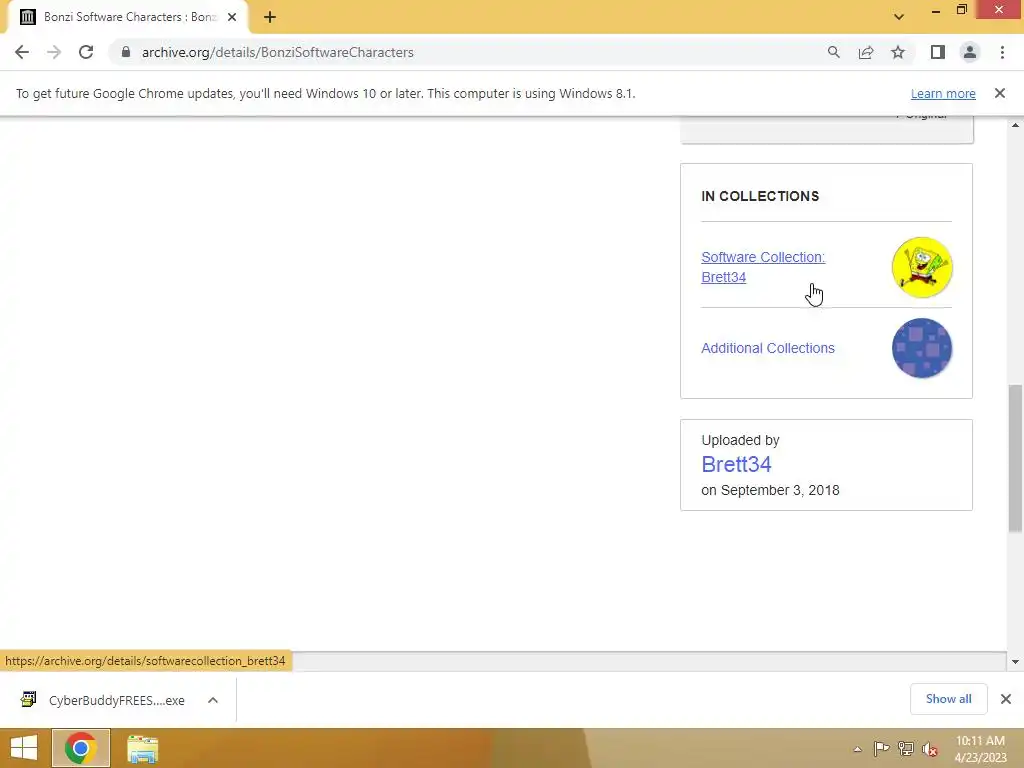The image size is (1024, 768).
Task: Click the address bar URL
Action: pyautogui.click(x=278, y=52)
